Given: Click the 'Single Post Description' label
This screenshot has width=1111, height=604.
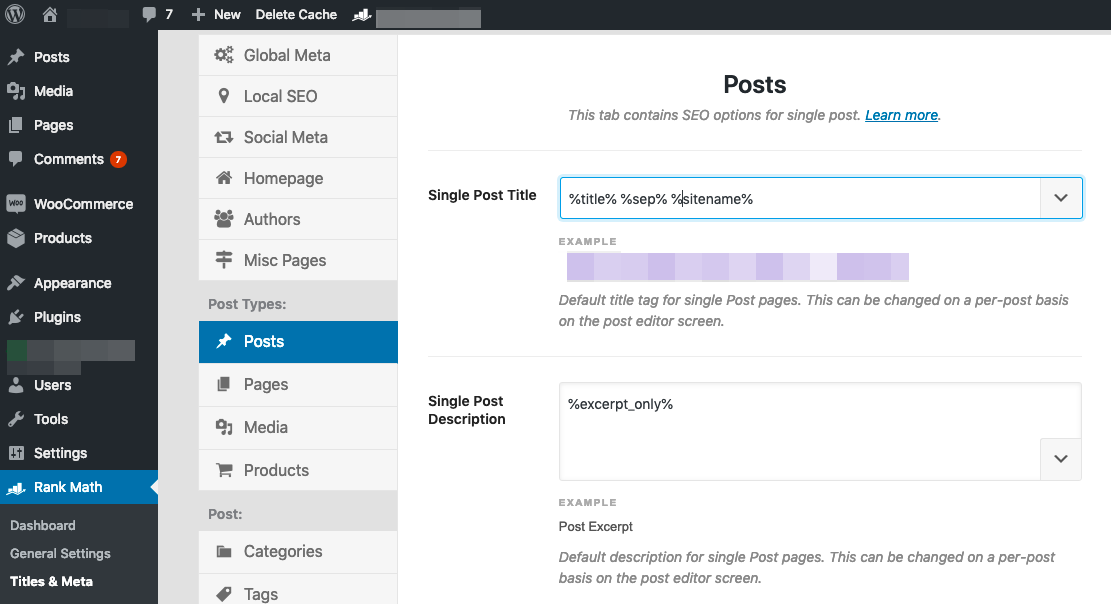Looking at the screenshot, I should pos(467,410).
